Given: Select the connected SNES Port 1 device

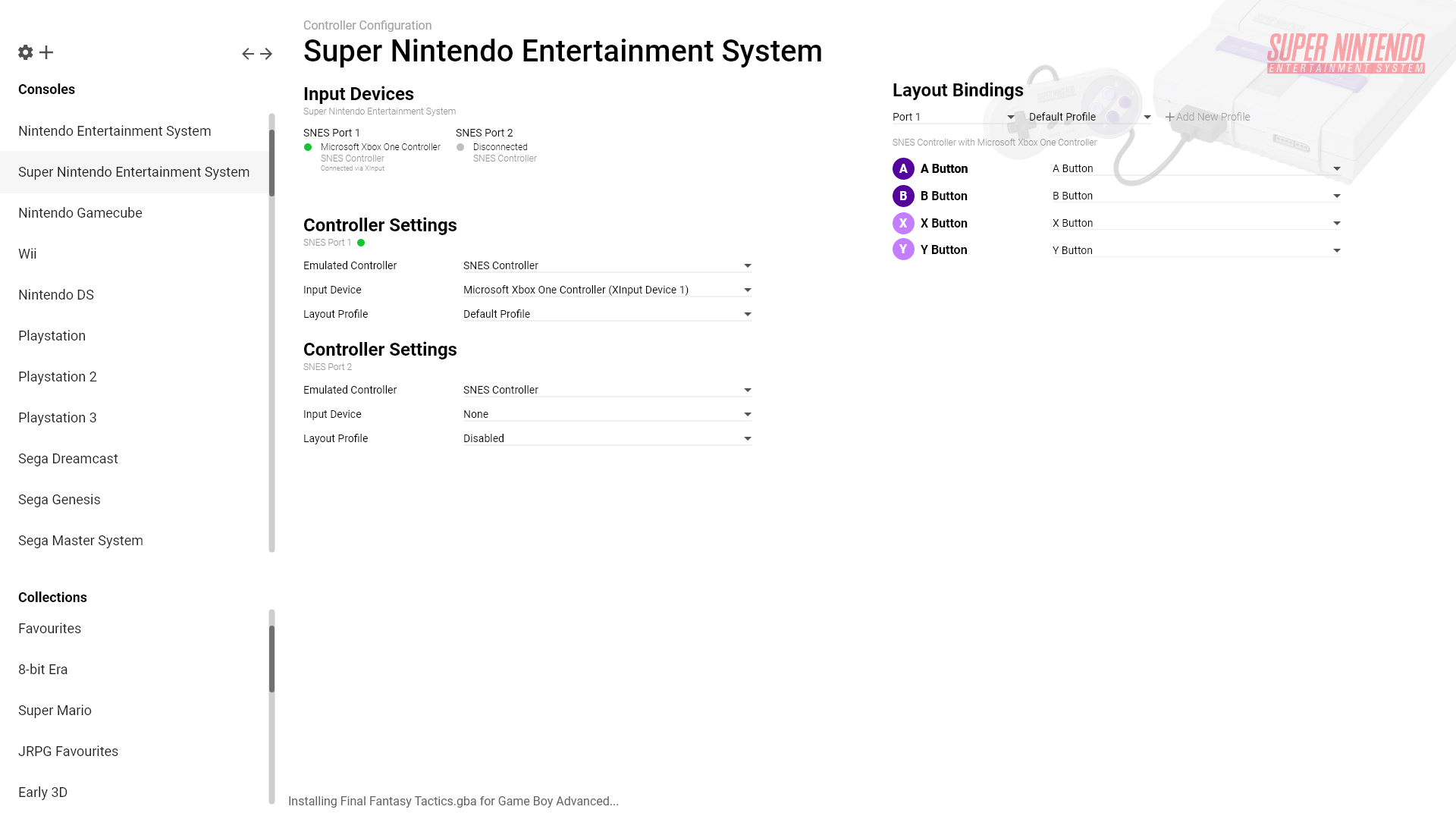Looking at the screenshot, I should [372, 149].
